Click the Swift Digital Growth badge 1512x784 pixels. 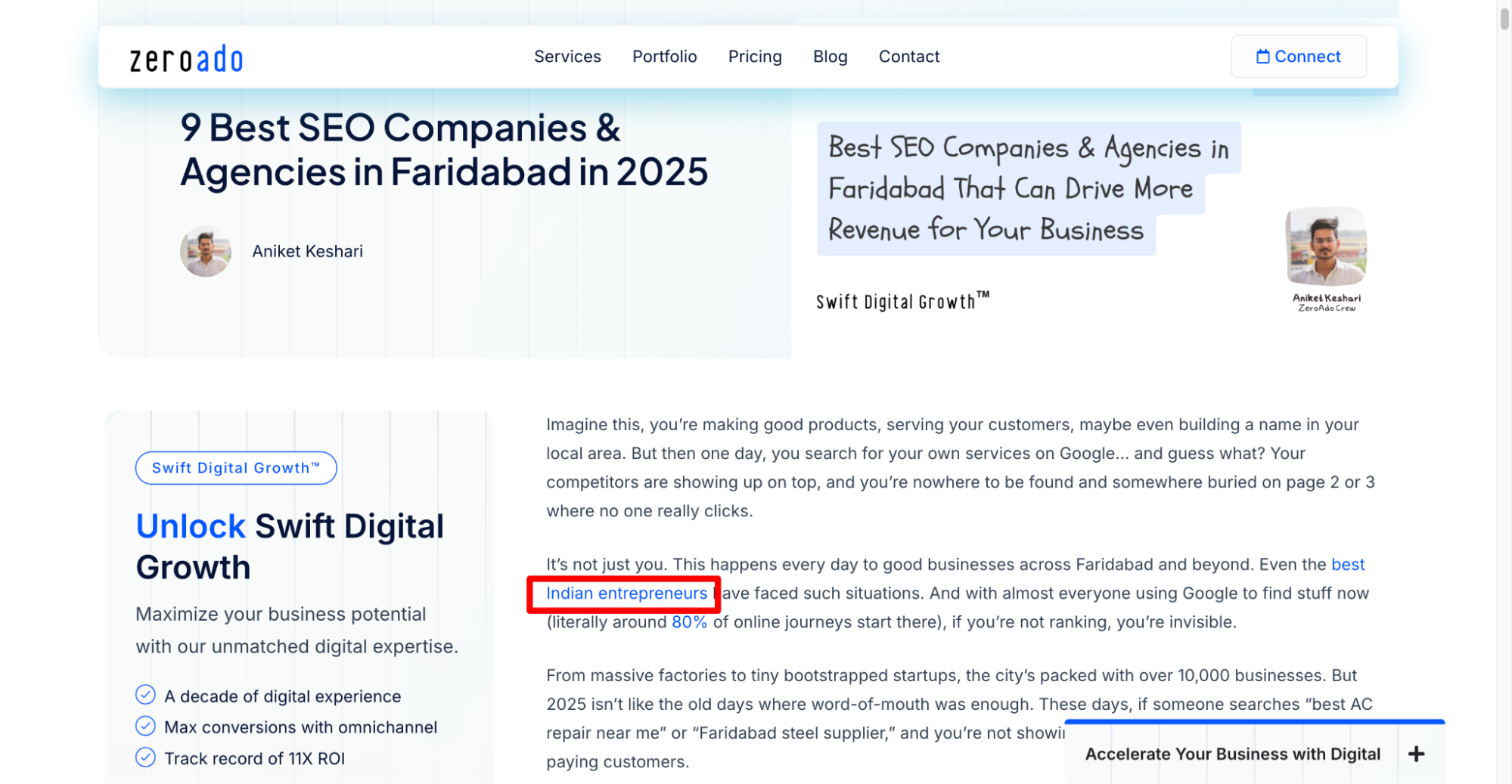(235, 467)
